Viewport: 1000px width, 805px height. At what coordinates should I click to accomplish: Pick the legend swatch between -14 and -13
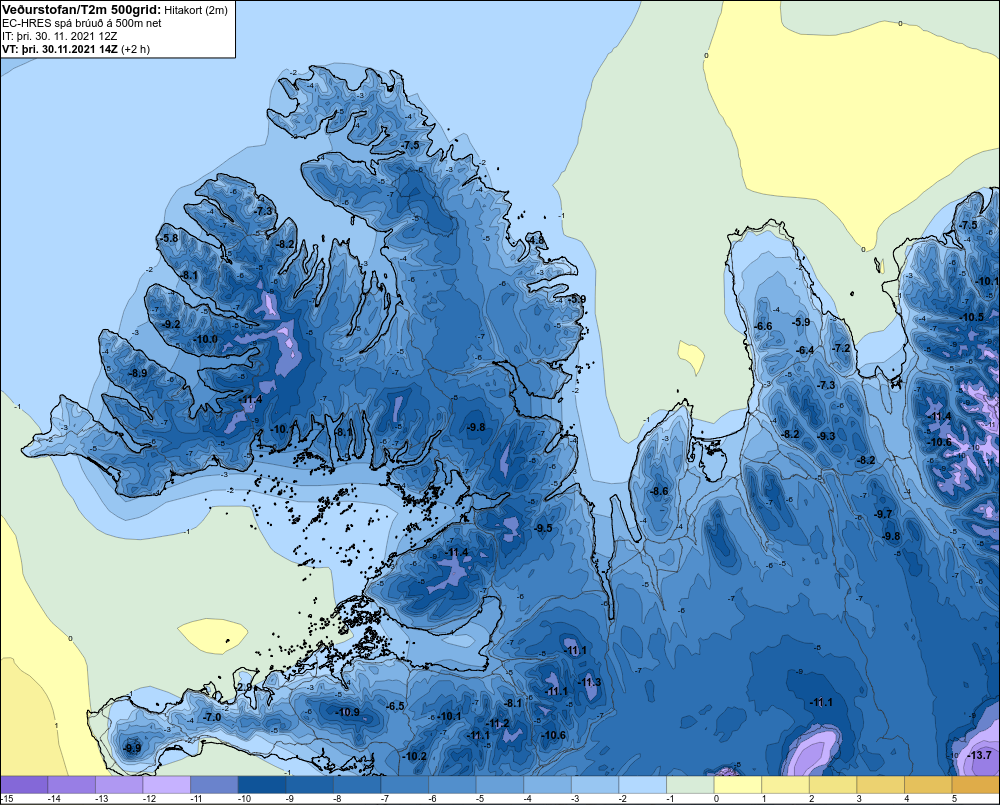coord(71,785)
